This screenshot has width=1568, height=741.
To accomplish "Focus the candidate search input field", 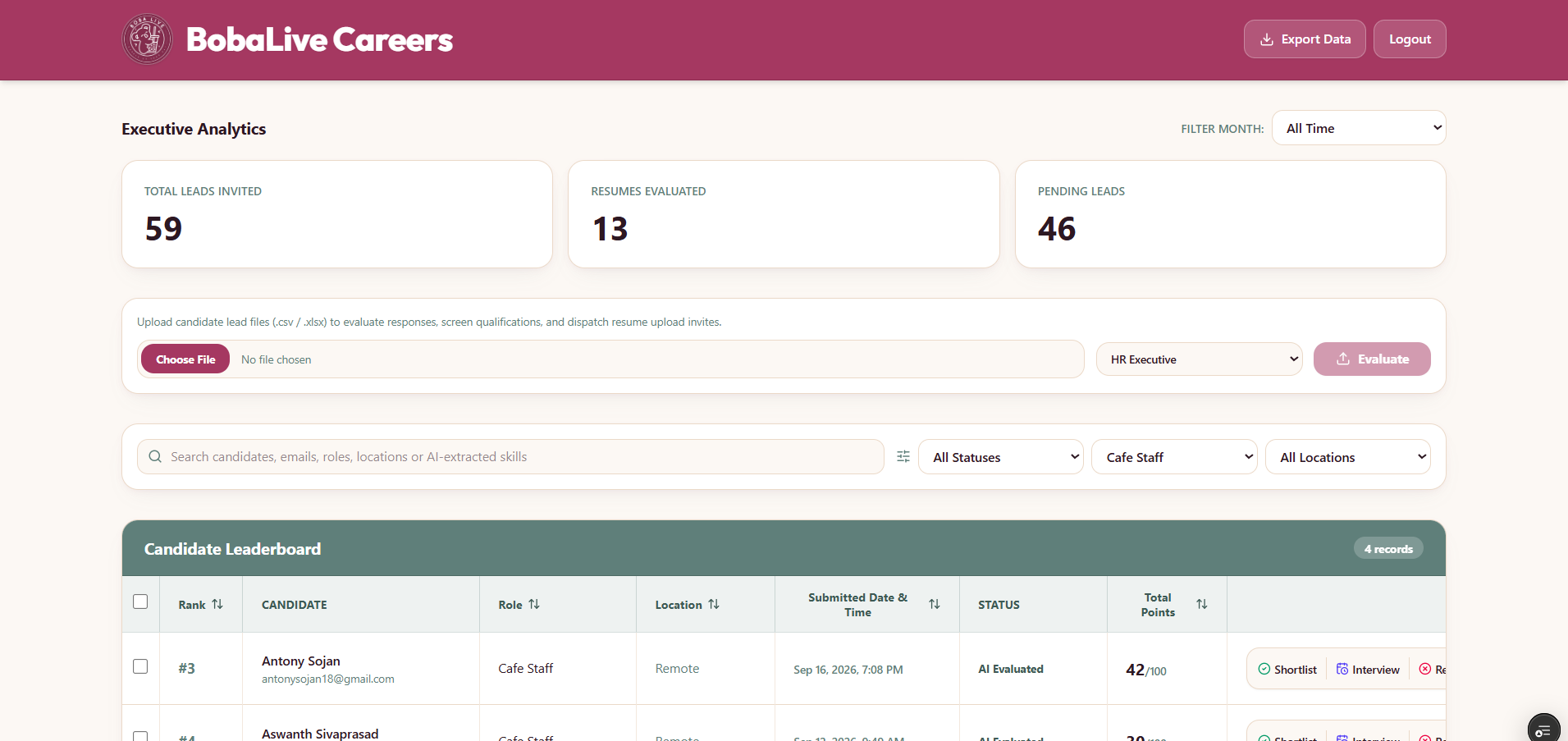I will [510, 457].
